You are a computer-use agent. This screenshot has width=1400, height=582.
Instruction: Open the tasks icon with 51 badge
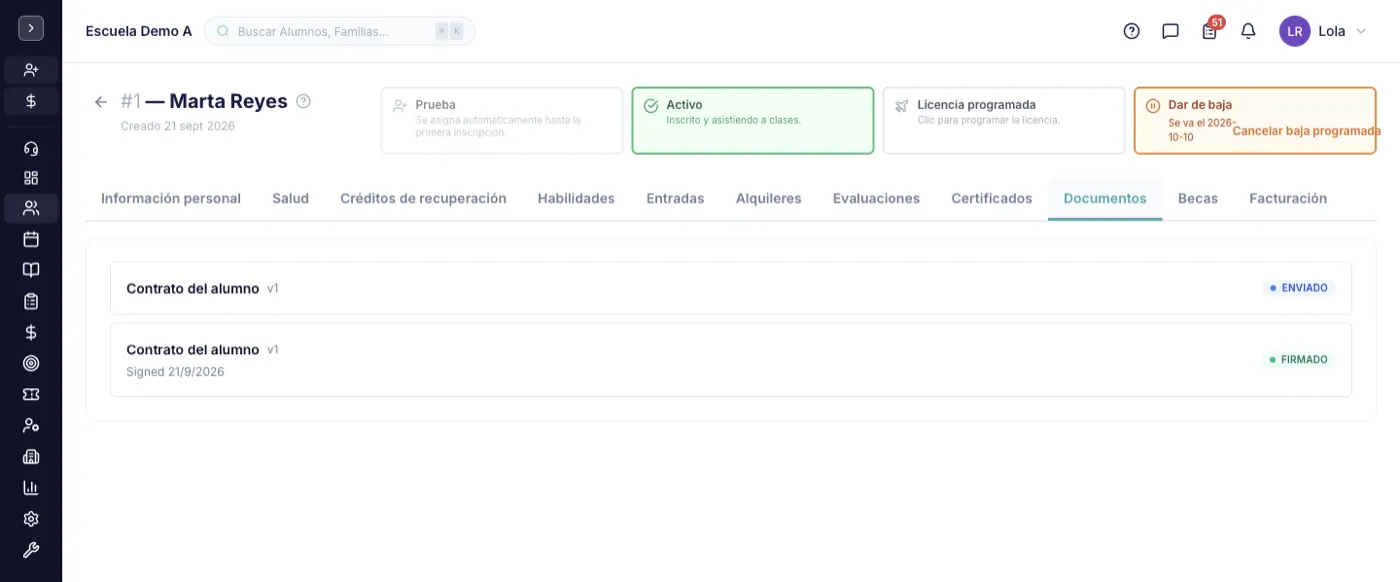(x=1210, y=30)
